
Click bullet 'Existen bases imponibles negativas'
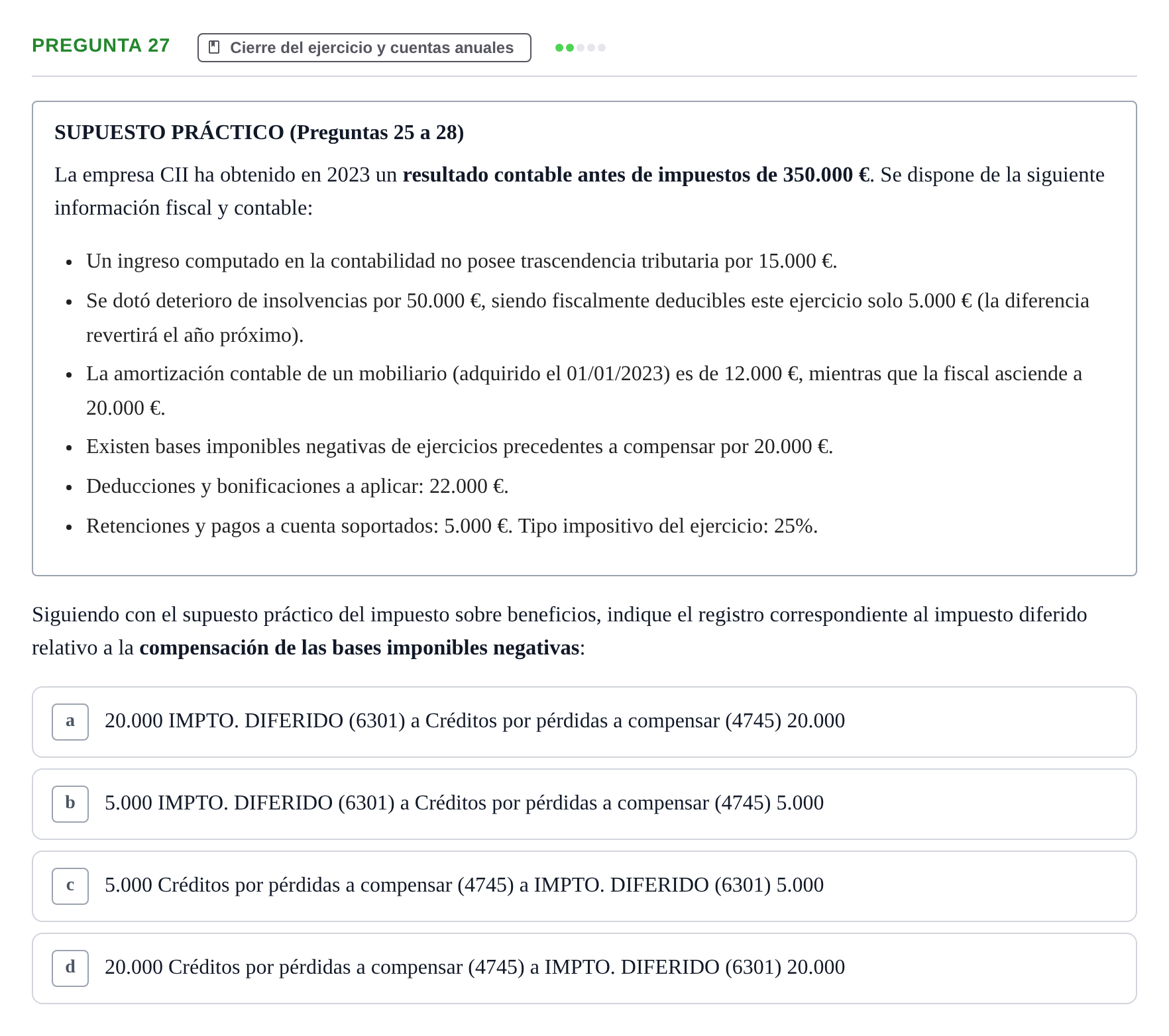(x=459, y=446)
